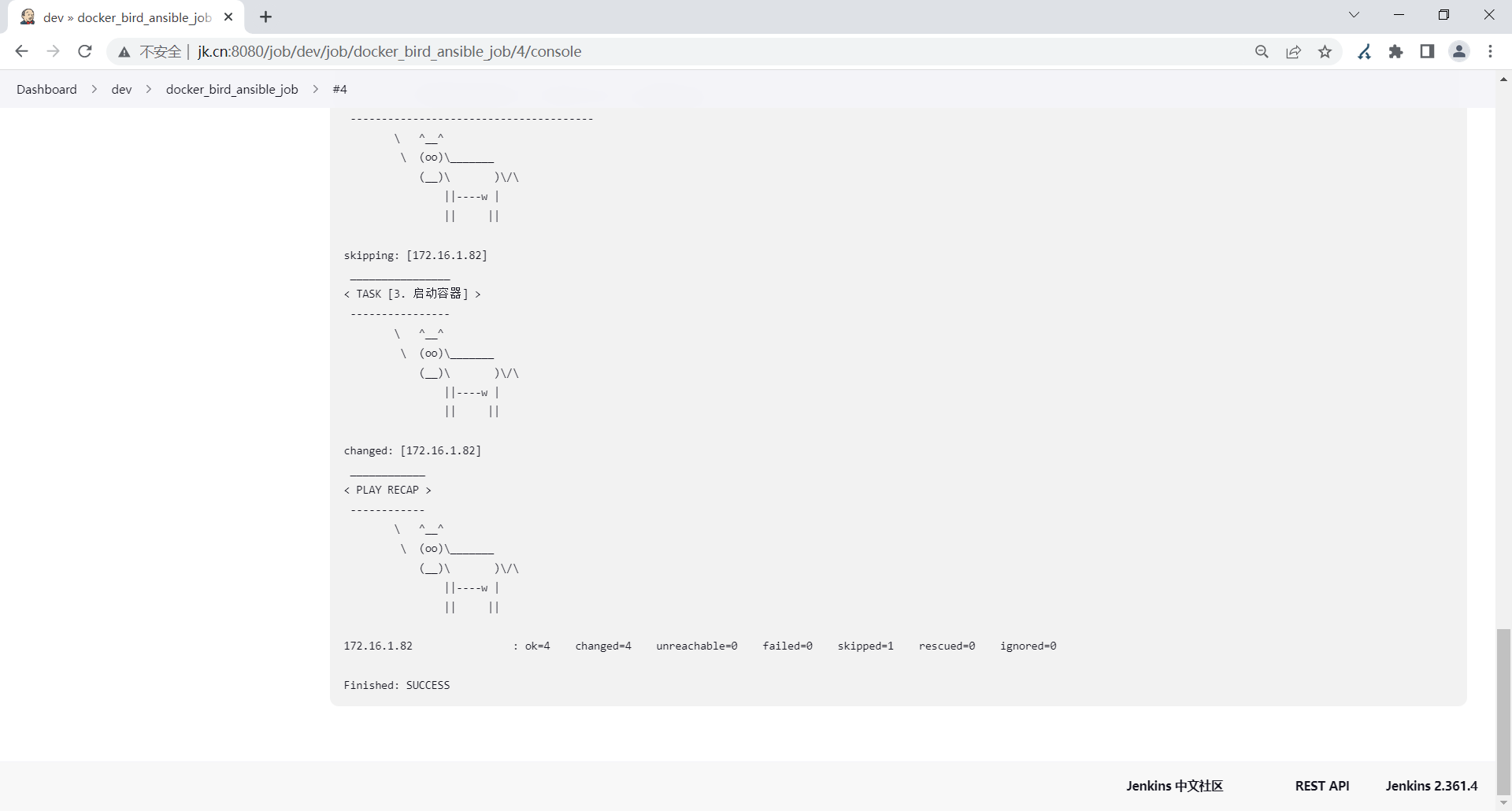Open the tab search dropdown arrow
Viewport: 1512px width, 811px height.
1354,15
